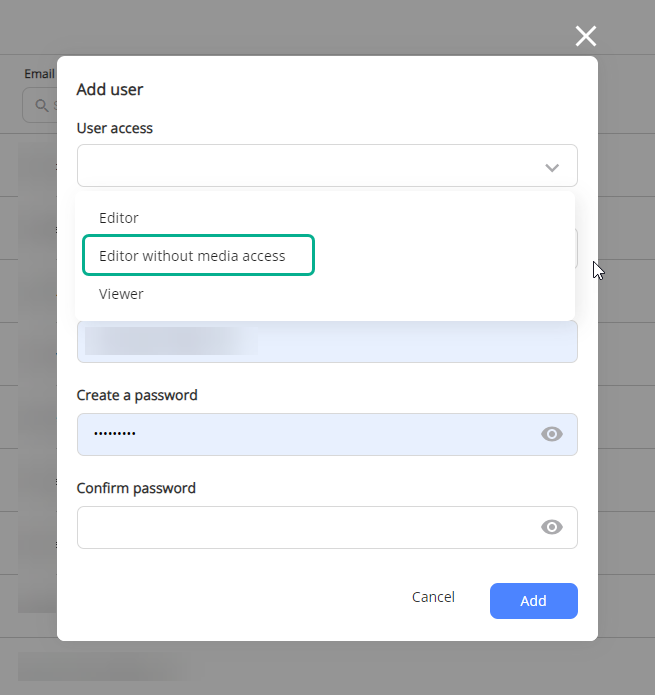Click the partly hidden field beside role list

coord(576,248)
